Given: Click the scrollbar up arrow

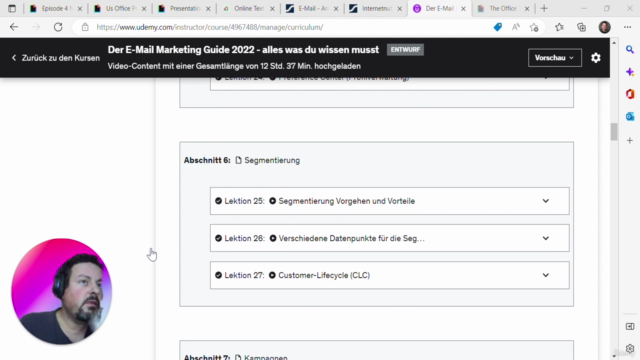Looking at the screenshot, I should pyautogui.click(x=614, y=42).
